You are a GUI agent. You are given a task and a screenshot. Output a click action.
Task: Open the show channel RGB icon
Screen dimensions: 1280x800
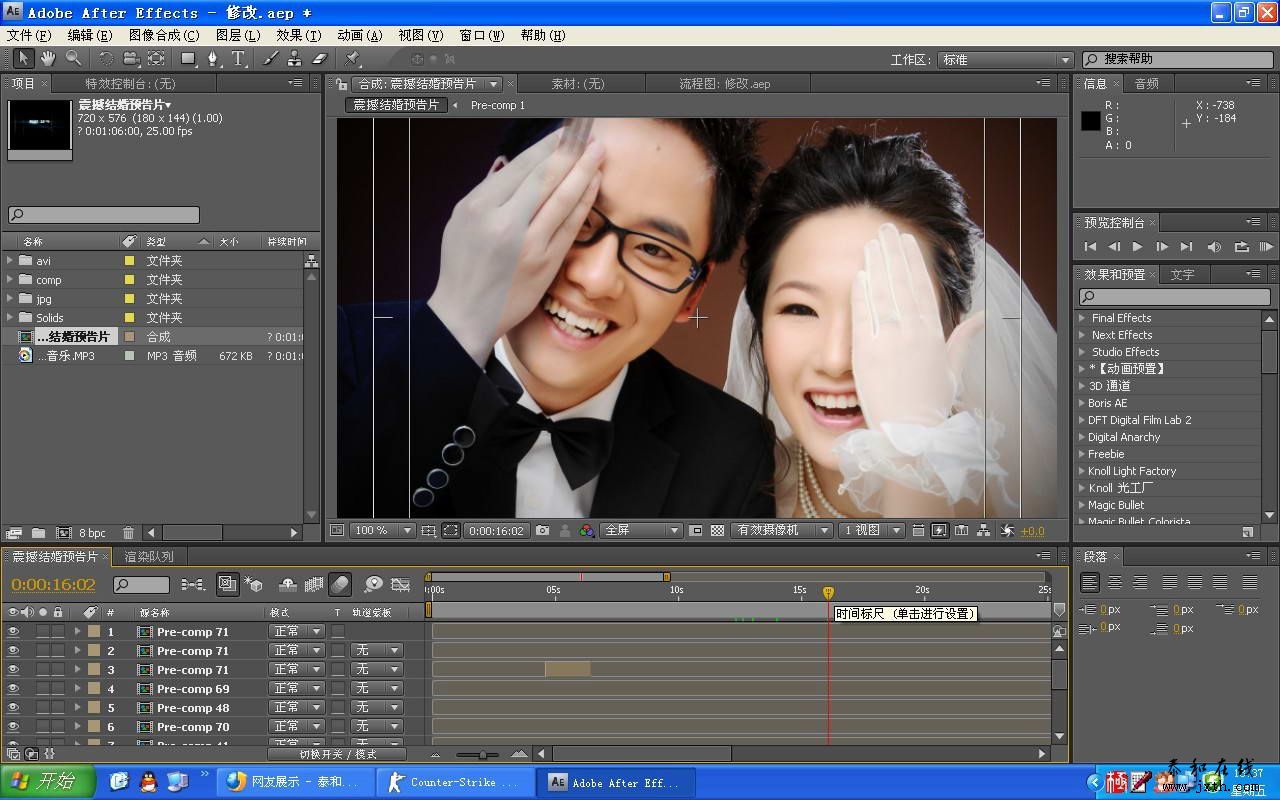(587, 531)
